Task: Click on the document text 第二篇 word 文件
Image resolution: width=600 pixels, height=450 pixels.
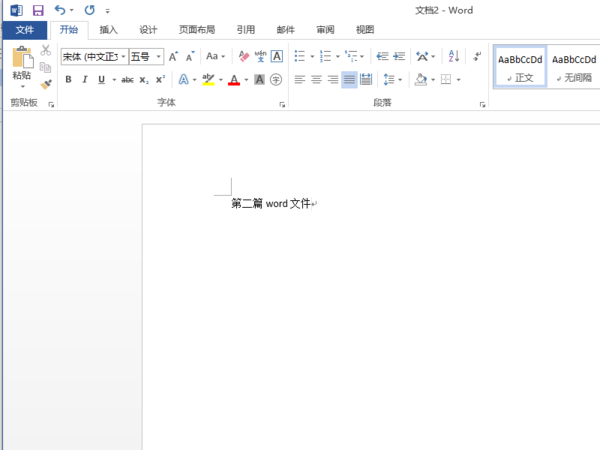Action: 271,204
